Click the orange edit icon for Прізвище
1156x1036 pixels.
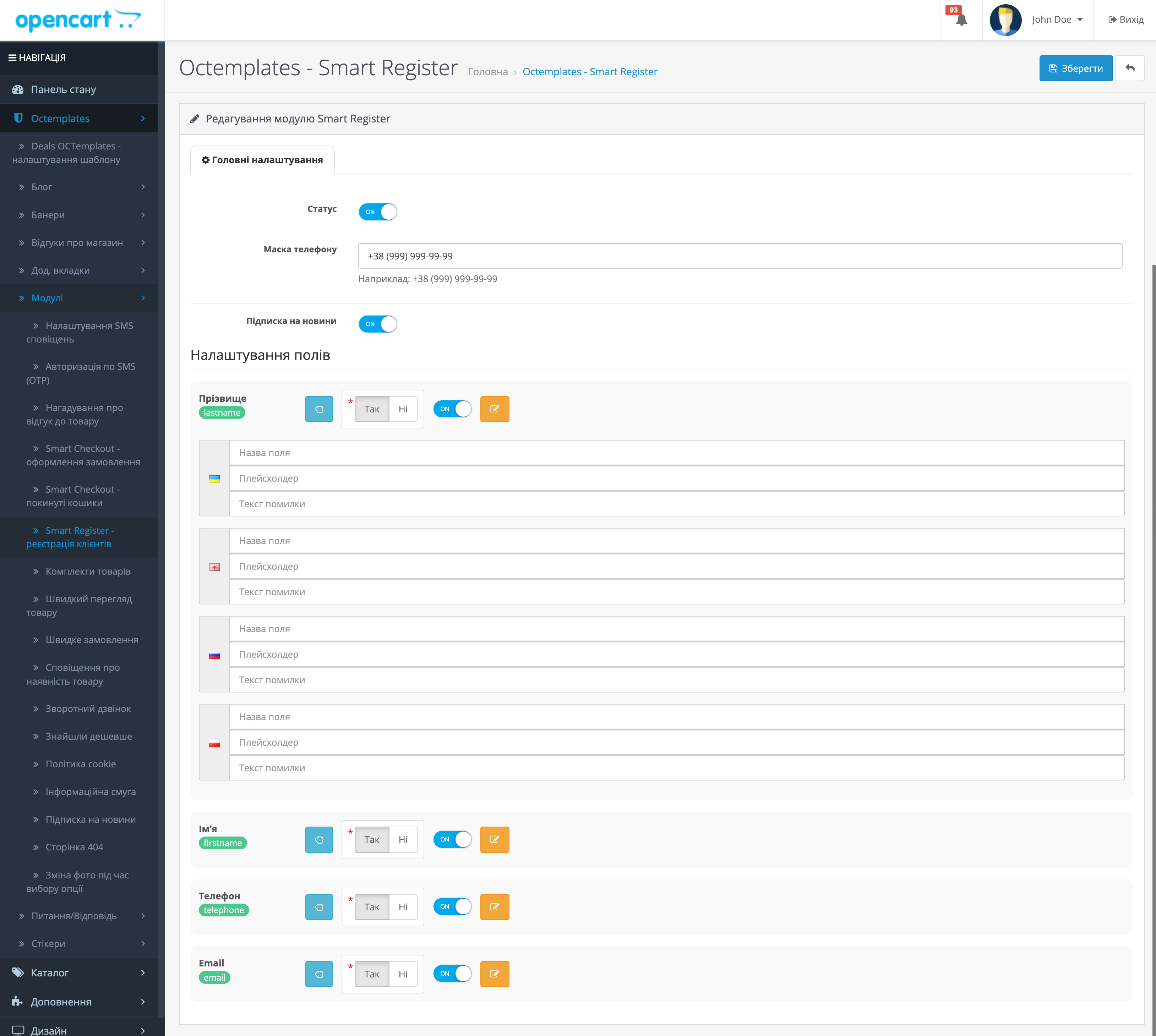[x=494, y=409]
